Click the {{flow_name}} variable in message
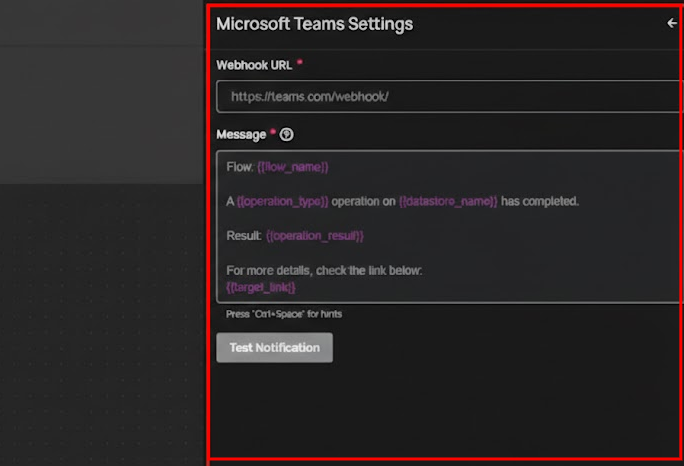Viewport: 684px width, 466px height. [292, 167]
